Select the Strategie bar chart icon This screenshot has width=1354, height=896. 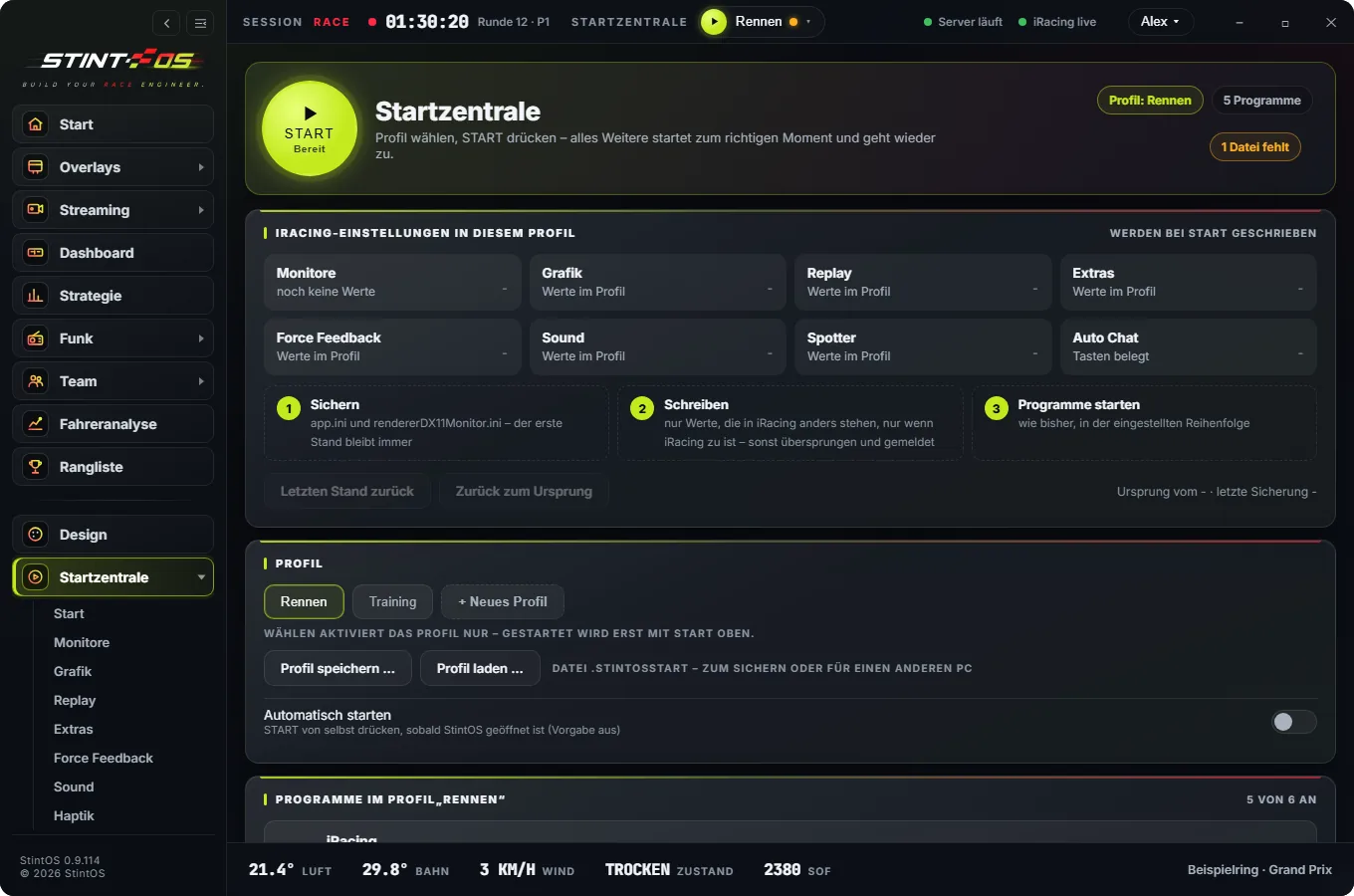click(x=36, y=296)
